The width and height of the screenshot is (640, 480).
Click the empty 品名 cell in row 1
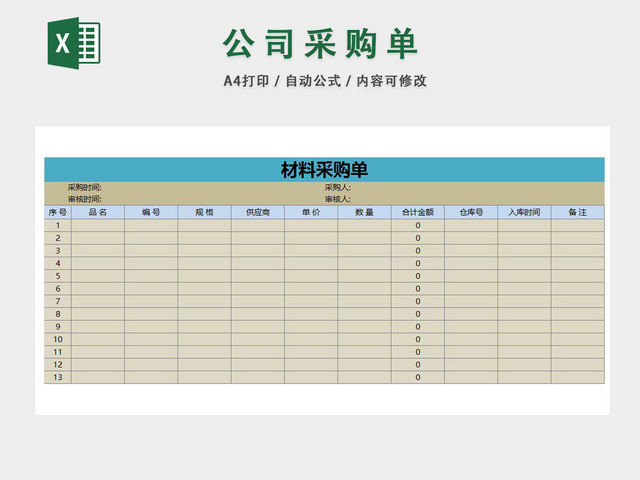click(x=98, y=225)
